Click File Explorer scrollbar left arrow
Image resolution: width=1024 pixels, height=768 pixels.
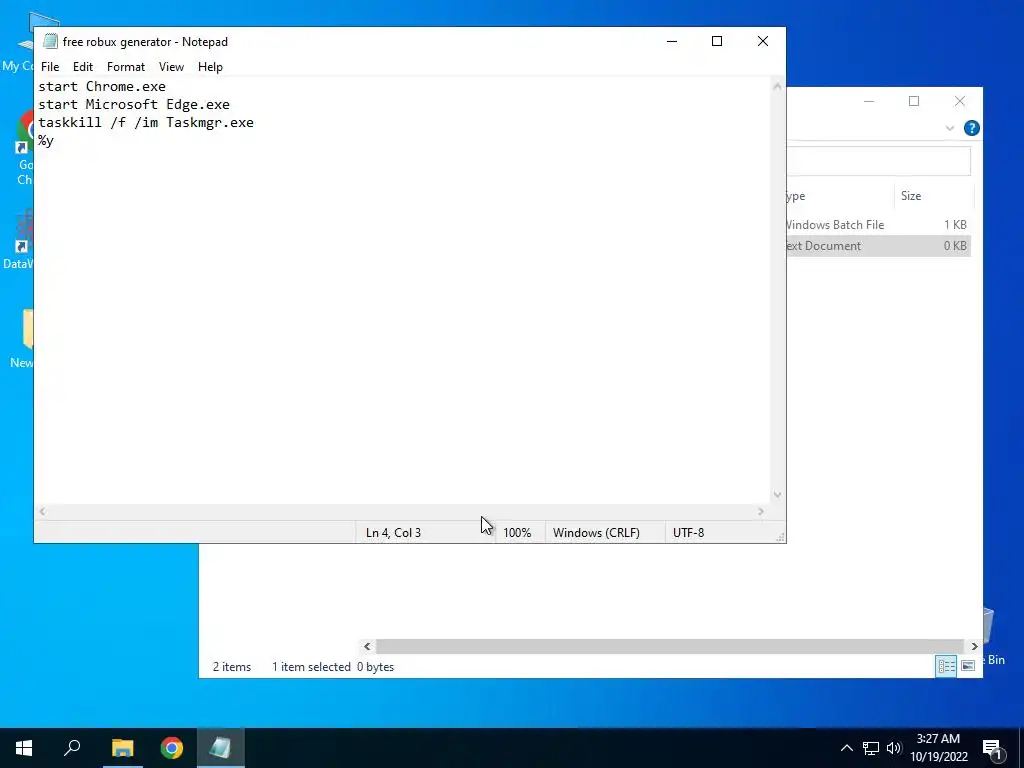click(367, 646)
